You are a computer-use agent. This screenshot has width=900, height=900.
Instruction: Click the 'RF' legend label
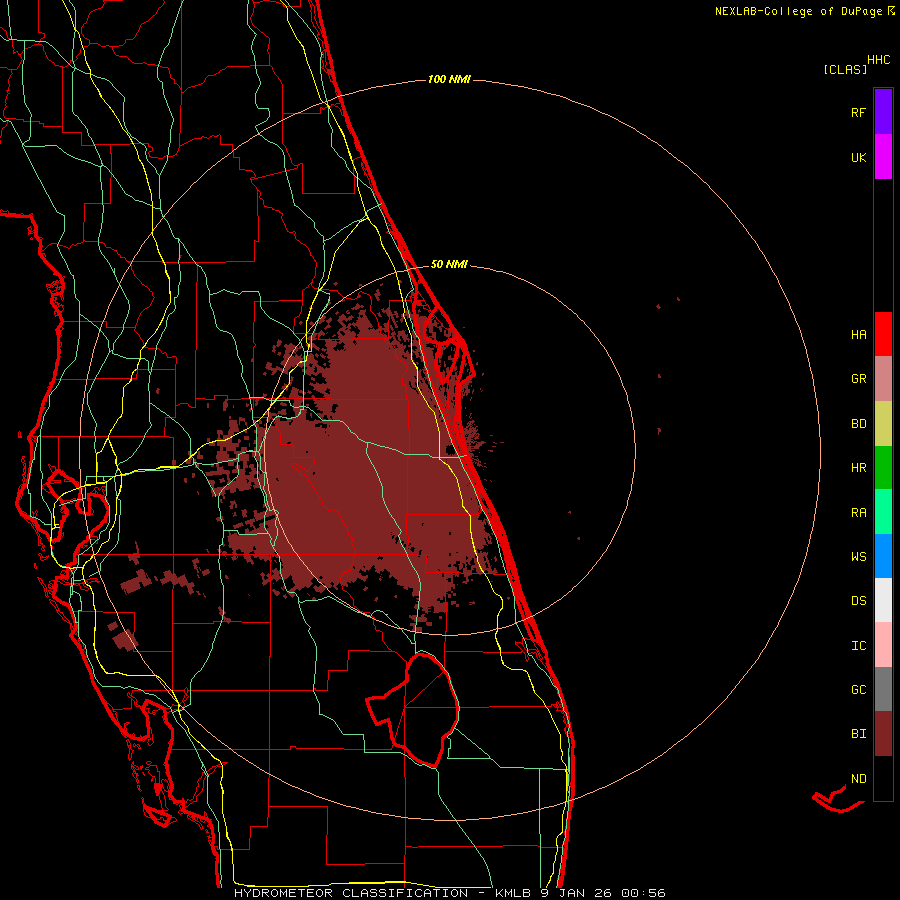[858, 113]
